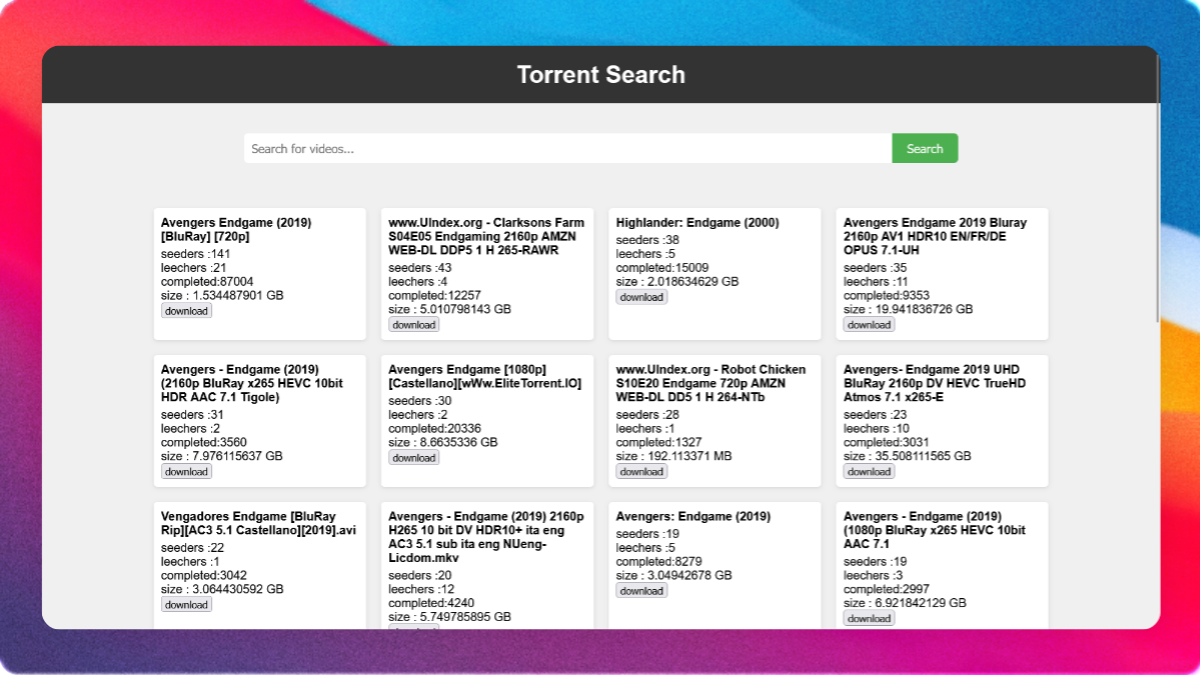Download Clarksons Farm S04E05 Endgaming torrent
The image size is (1200, 675).
[x=414, y=325]
